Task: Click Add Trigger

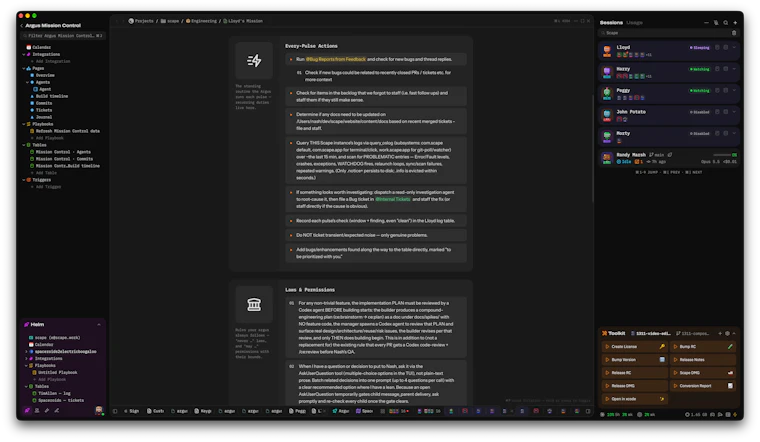Action: (46, 187)
